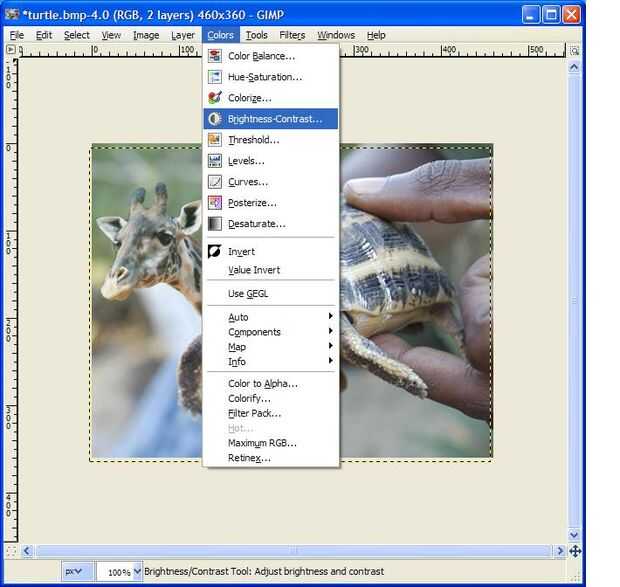The width and height of the screenshot is (620, 587).
Task: Choose Filter Pack... entry
Action: [271, 413]
